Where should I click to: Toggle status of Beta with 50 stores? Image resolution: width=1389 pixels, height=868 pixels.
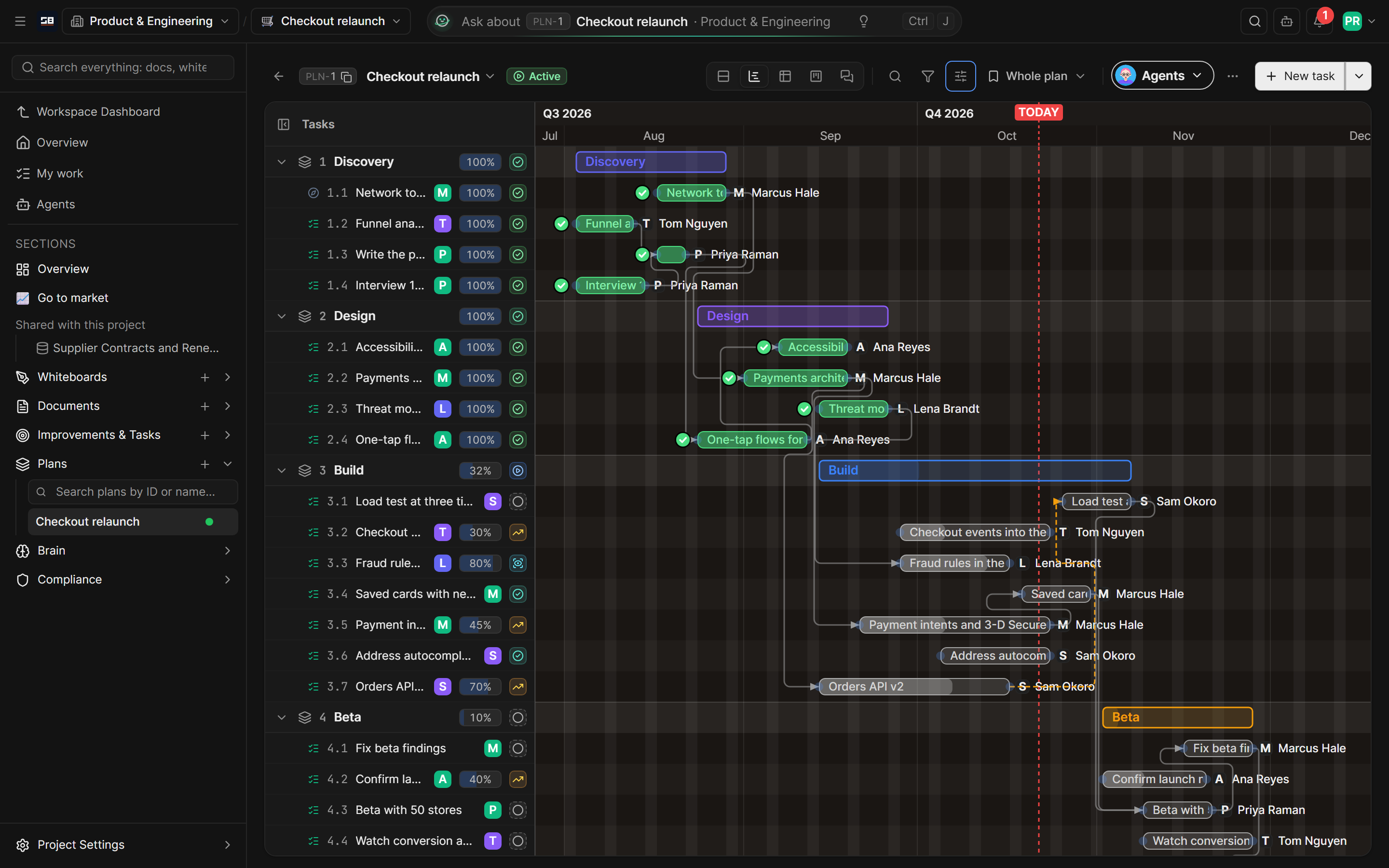click(x=517, y=810)
